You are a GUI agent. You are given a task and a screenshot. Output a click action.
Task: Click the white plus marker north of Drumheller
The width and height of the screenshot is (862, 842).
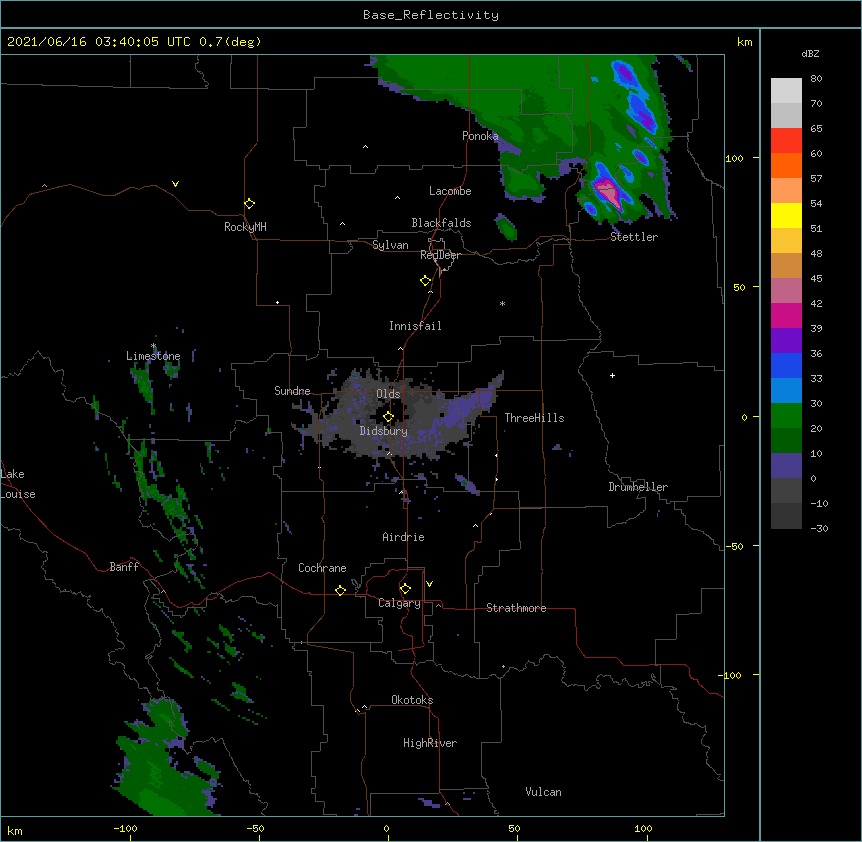(612, 375)
